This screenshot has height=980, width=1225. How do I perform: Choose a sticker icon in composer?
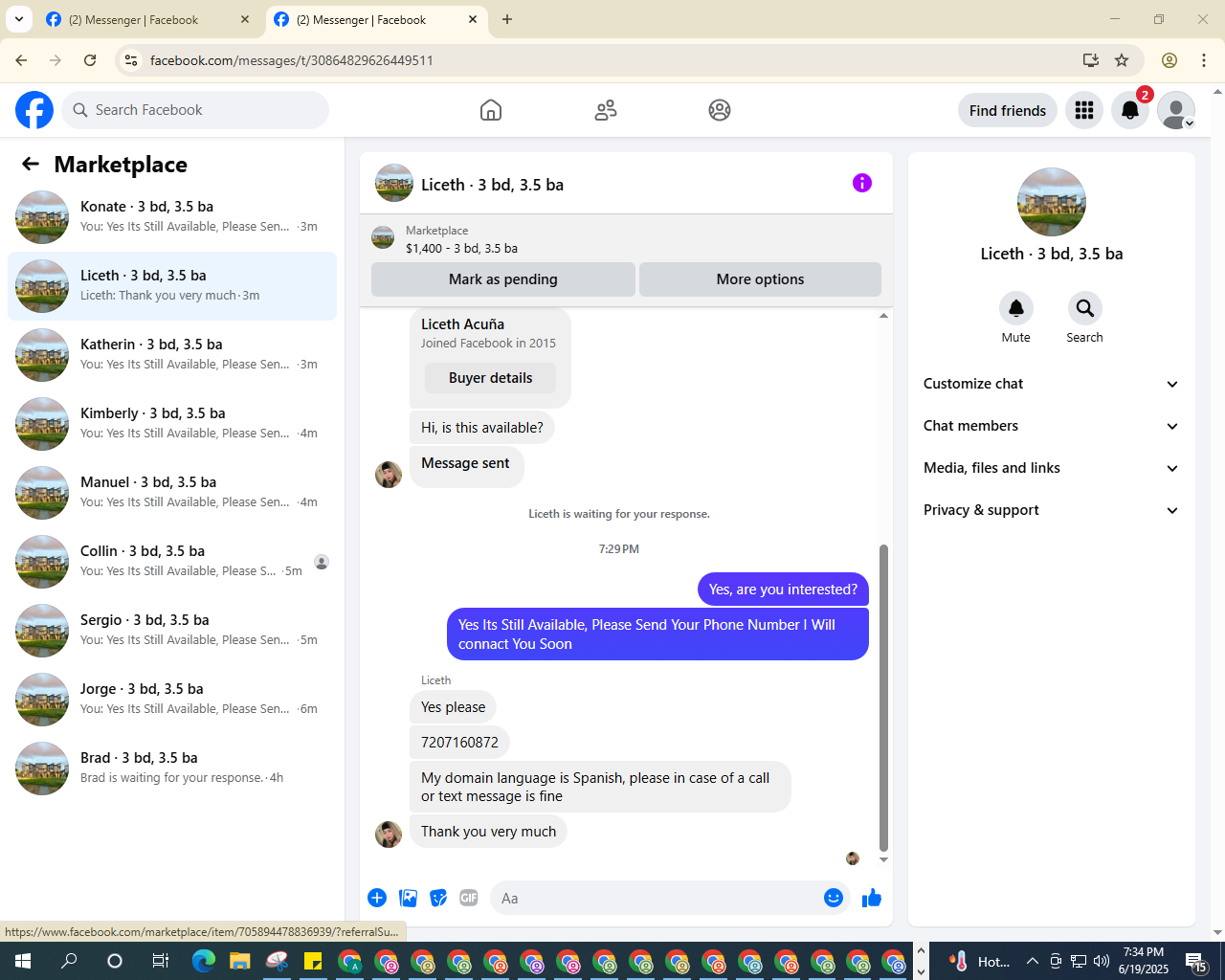pyautogui.click(x=438, y=898)
